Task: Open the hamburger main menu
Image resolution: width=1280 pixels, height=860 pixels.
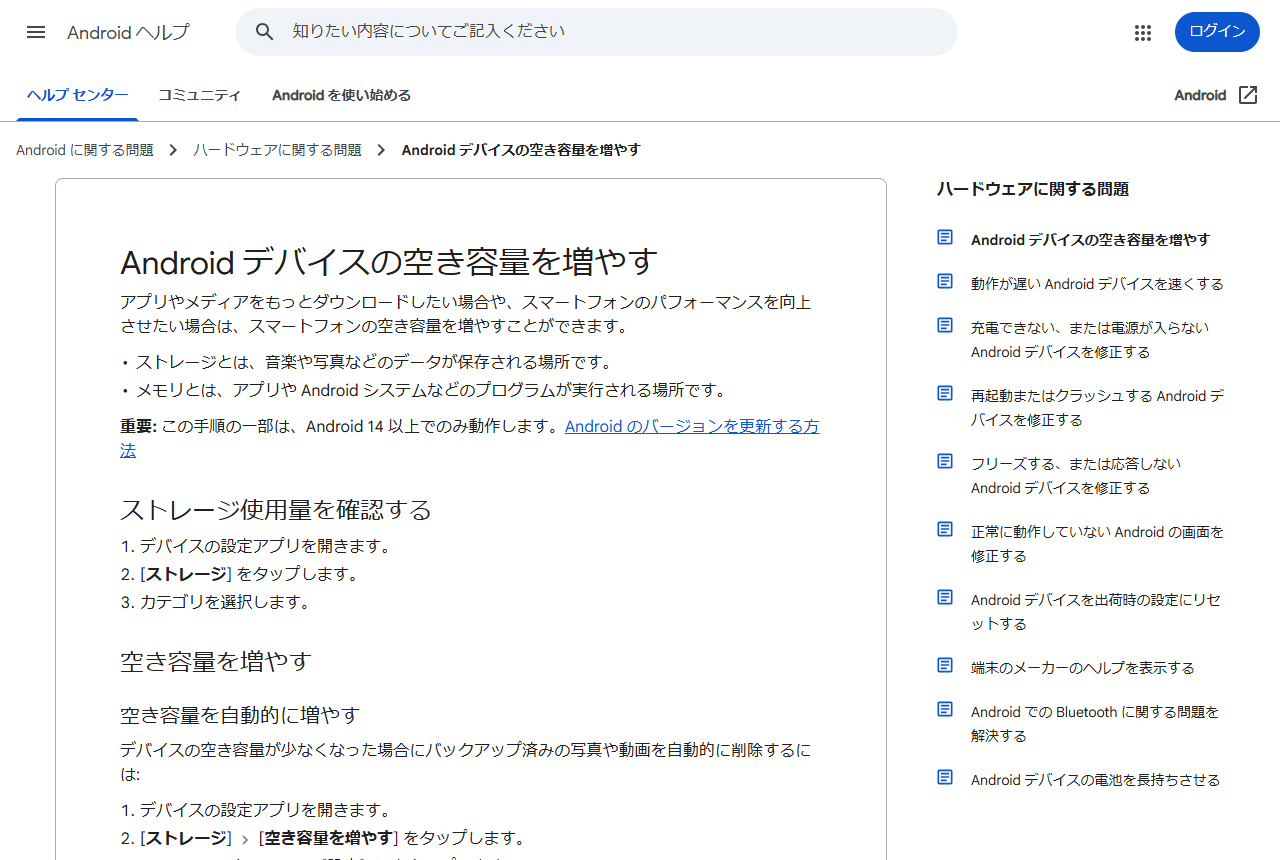Action: [x=36, y=32]
